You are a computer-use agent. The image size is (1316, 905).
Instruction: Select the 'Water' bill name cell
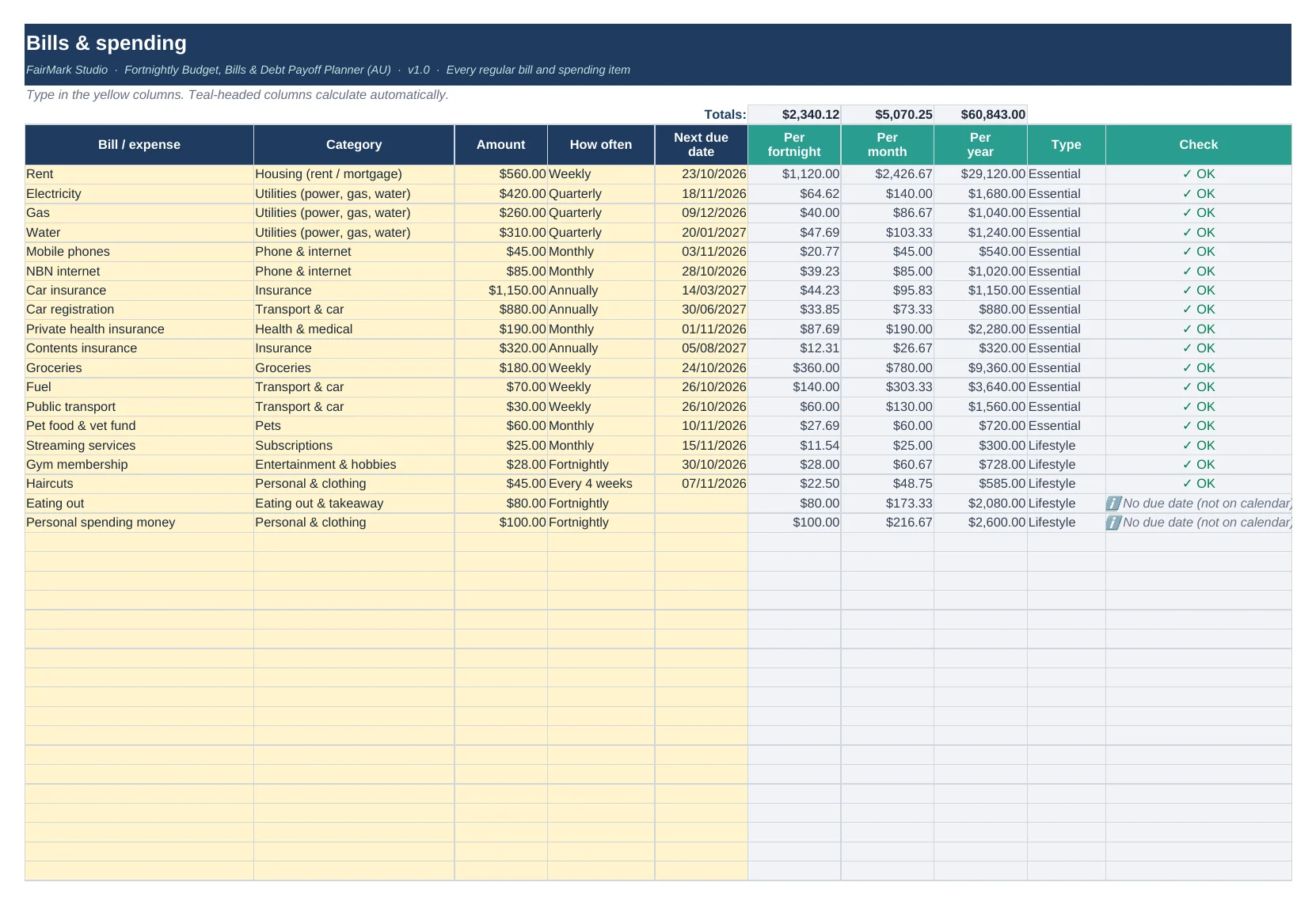(x=139, y=233)
